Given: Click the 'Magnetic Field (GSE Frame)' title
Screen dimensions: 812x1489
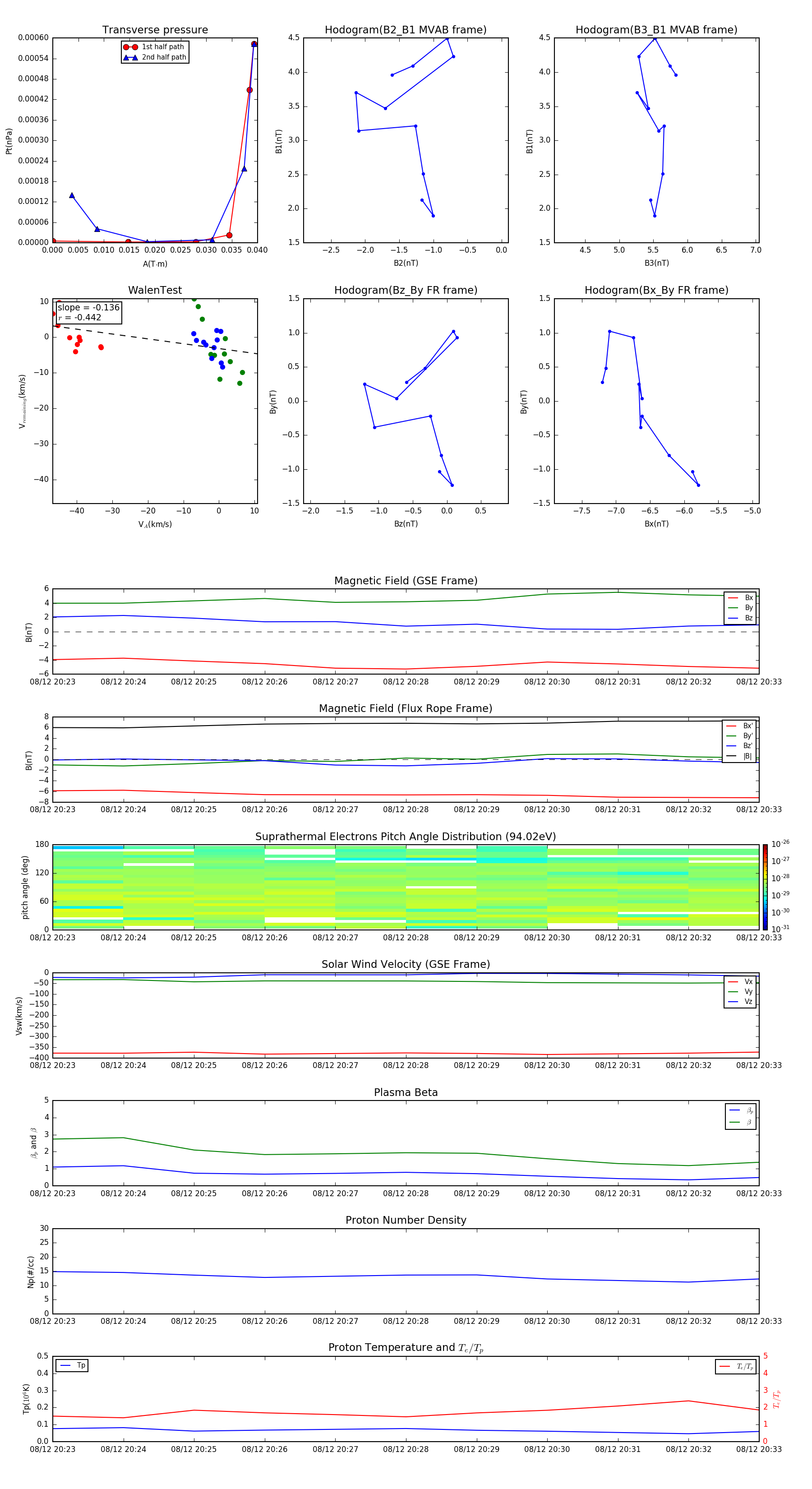Looking at the screenshot, I should coord(406,581).
